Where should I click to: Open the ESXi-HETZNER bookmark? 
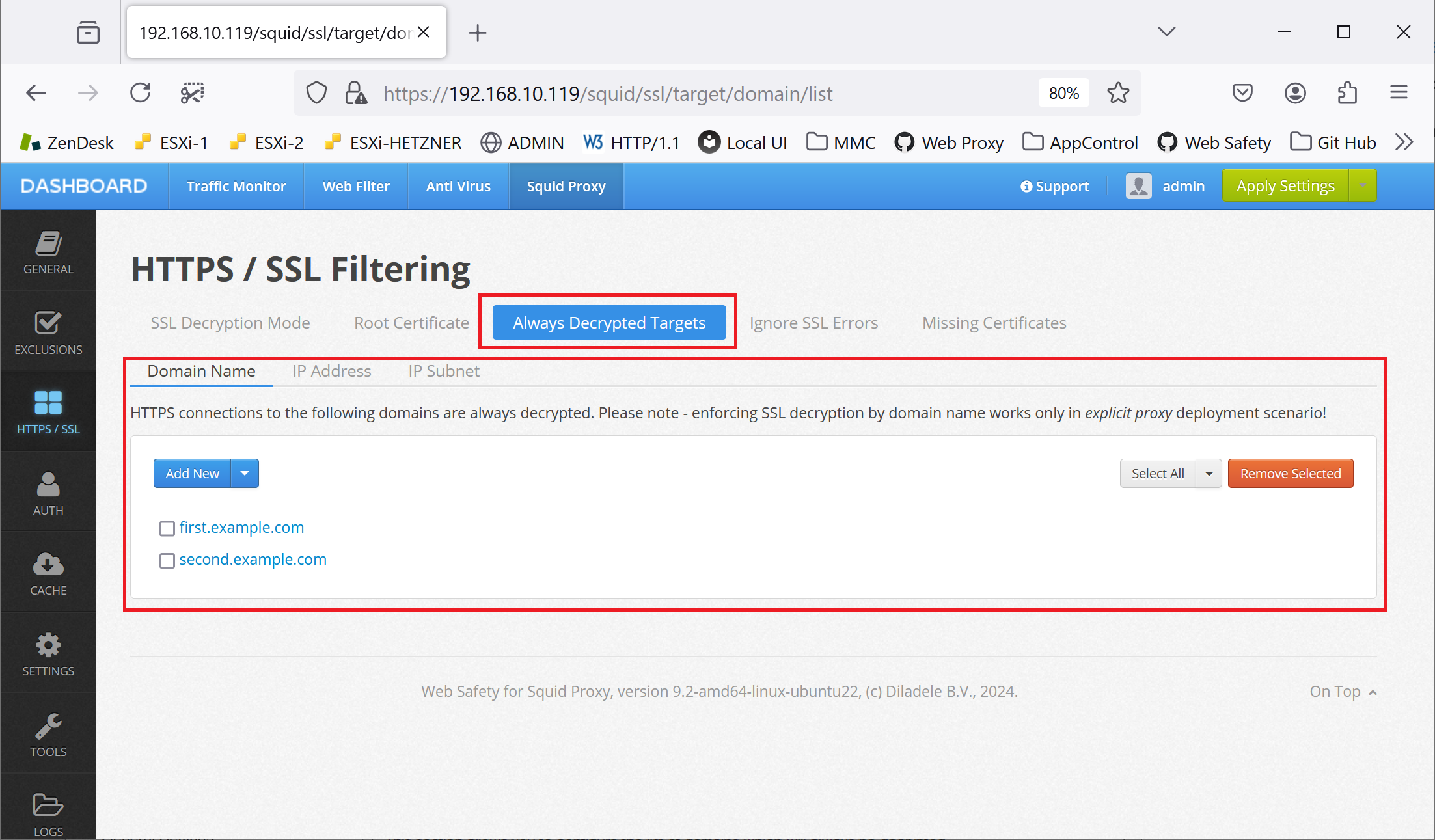click(x=393, y=142)
